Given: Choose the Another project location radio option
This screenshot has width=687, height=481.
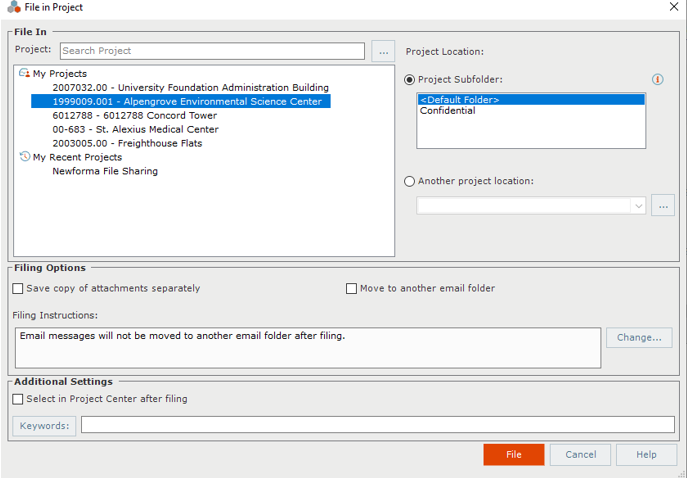Looking at the screenshot, I should (409, 181).
